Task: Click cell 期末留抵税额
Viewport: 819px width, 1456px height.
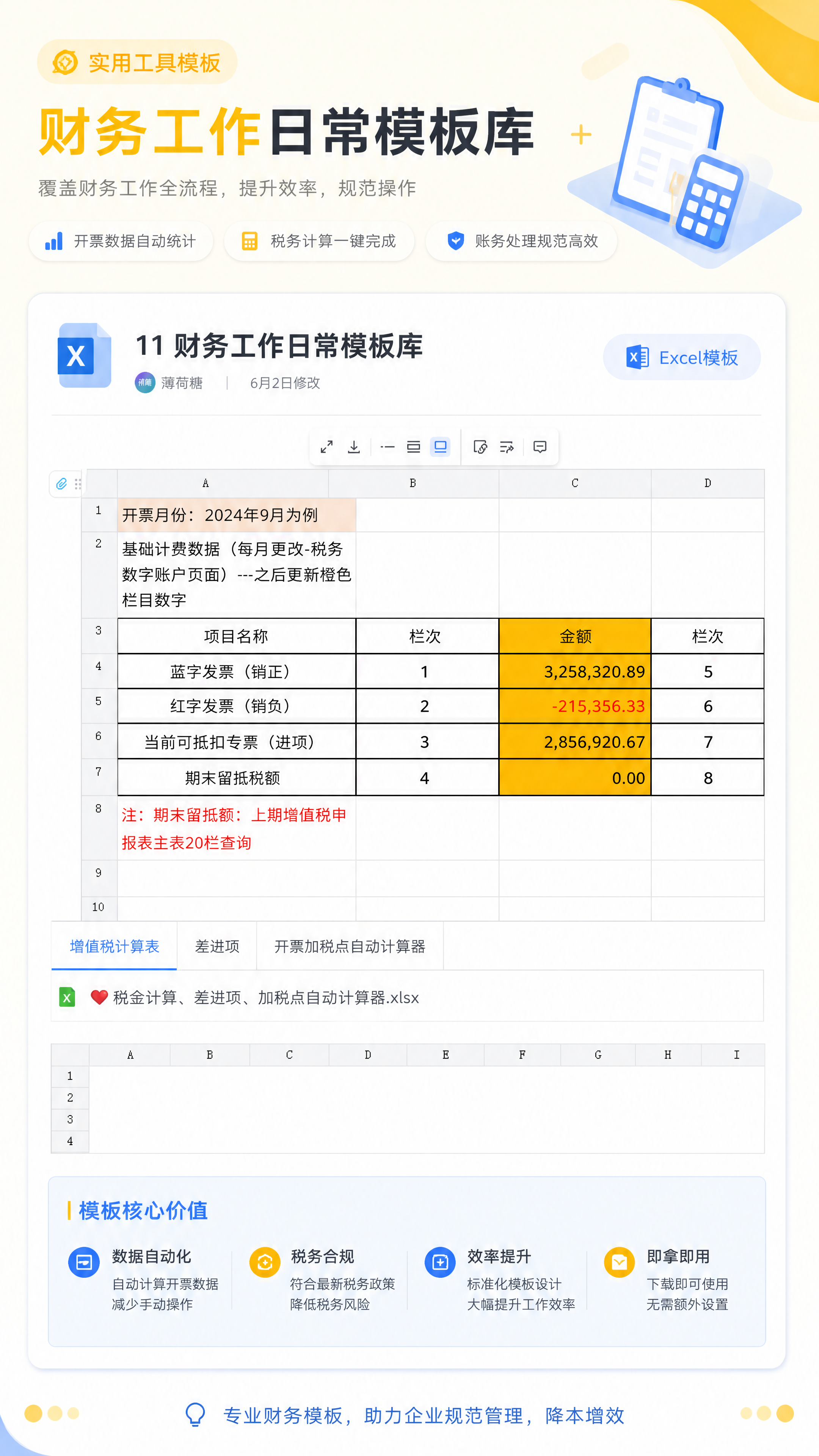Action: (236, 778)
